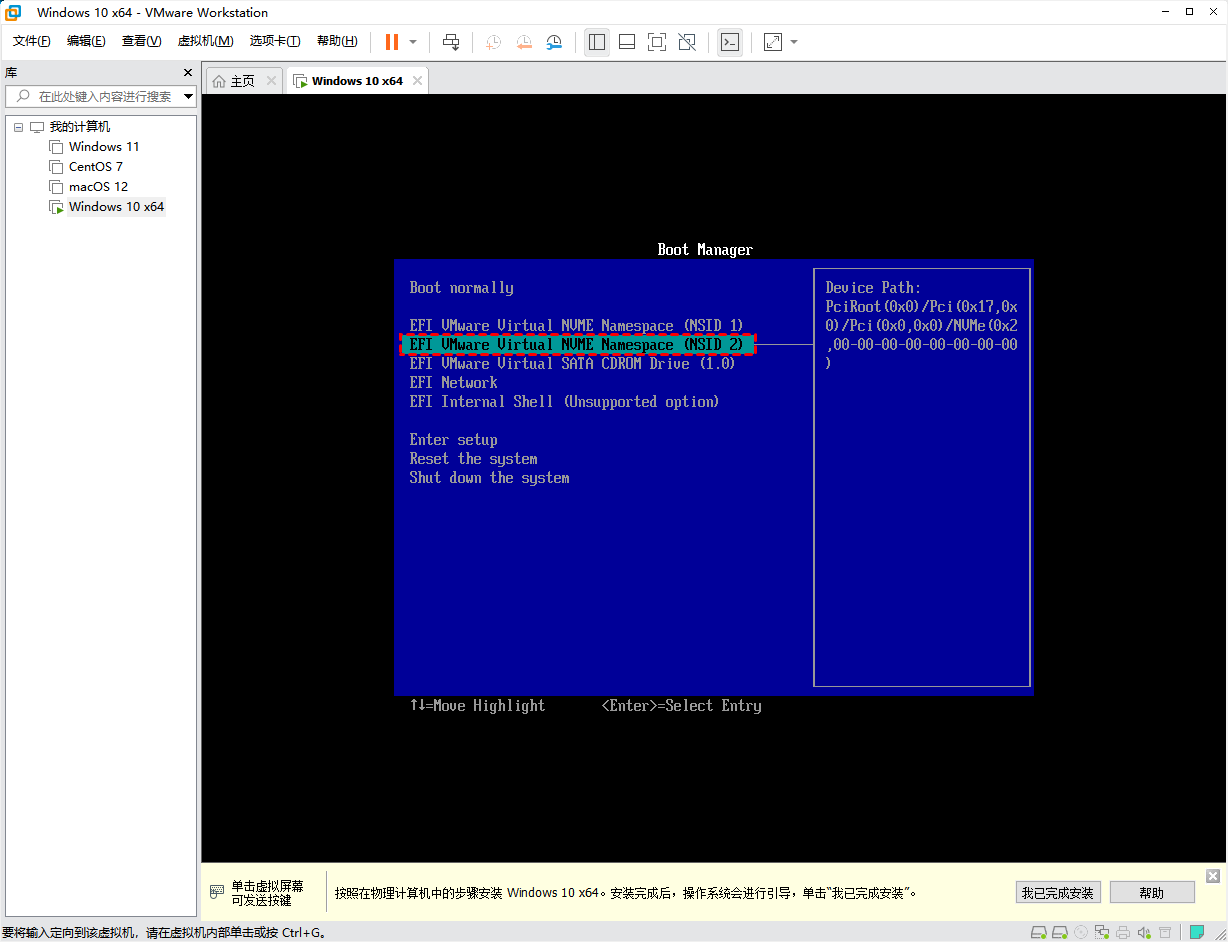Screen dimensions: 1228x942
Task: Open the 帮助(H) menu
Action: point(337,41)
